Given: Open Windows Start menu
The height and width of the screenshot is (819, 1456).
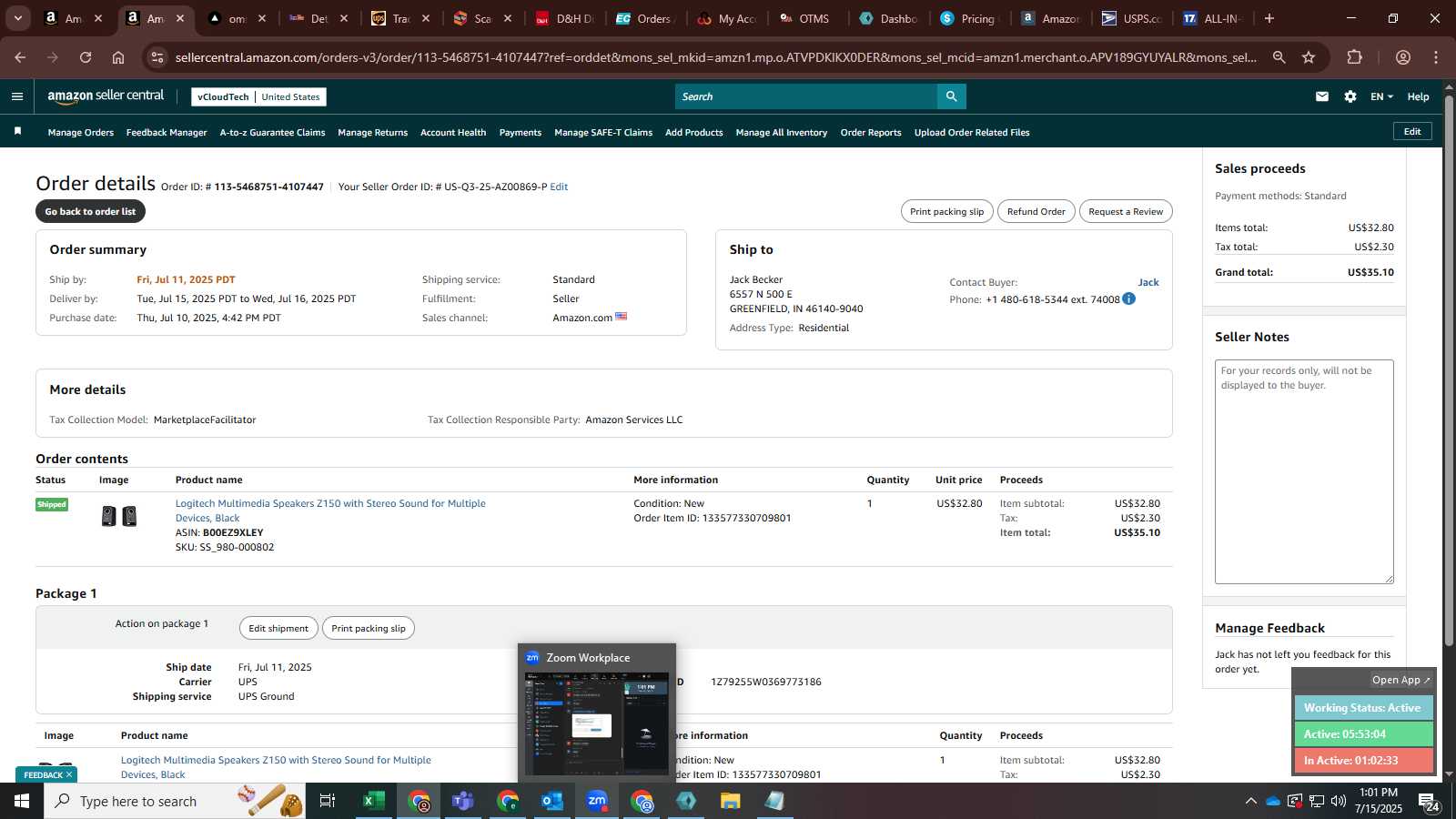Looking at the screenshot, I should tap(22, 801).
